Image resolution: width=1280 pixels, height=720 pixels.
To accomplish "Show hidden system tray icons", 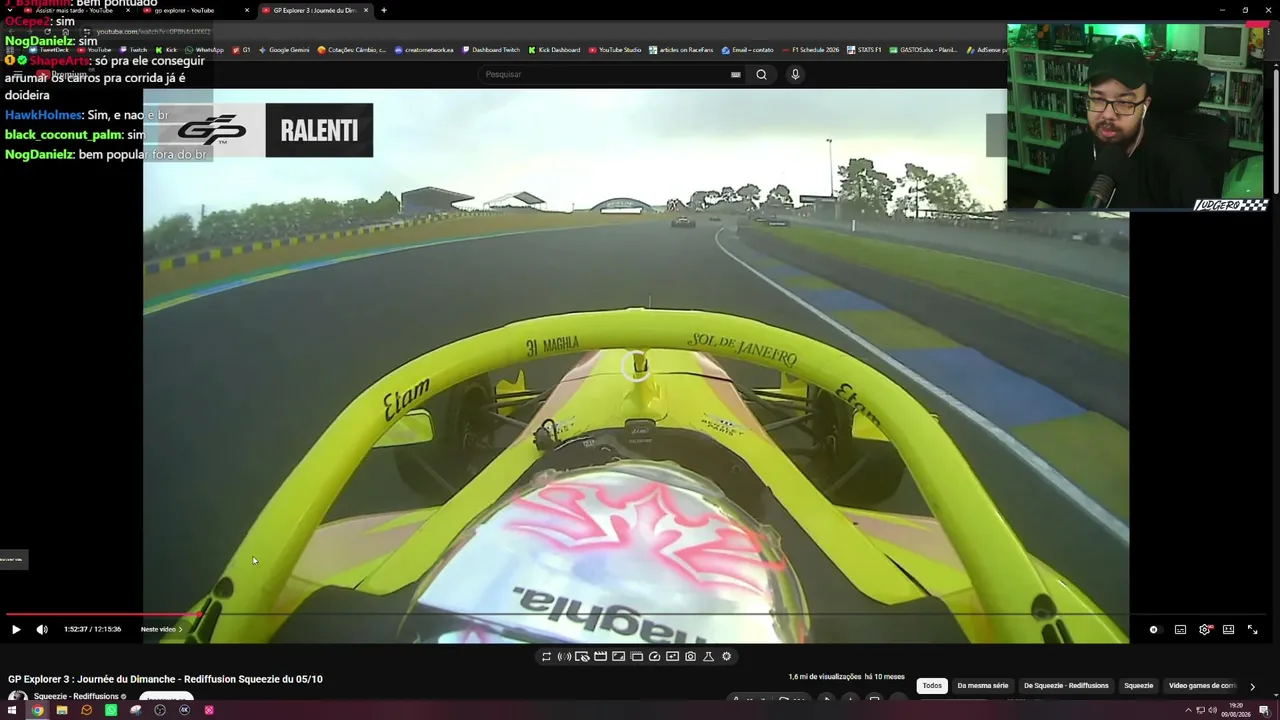I will [1188, 711].
